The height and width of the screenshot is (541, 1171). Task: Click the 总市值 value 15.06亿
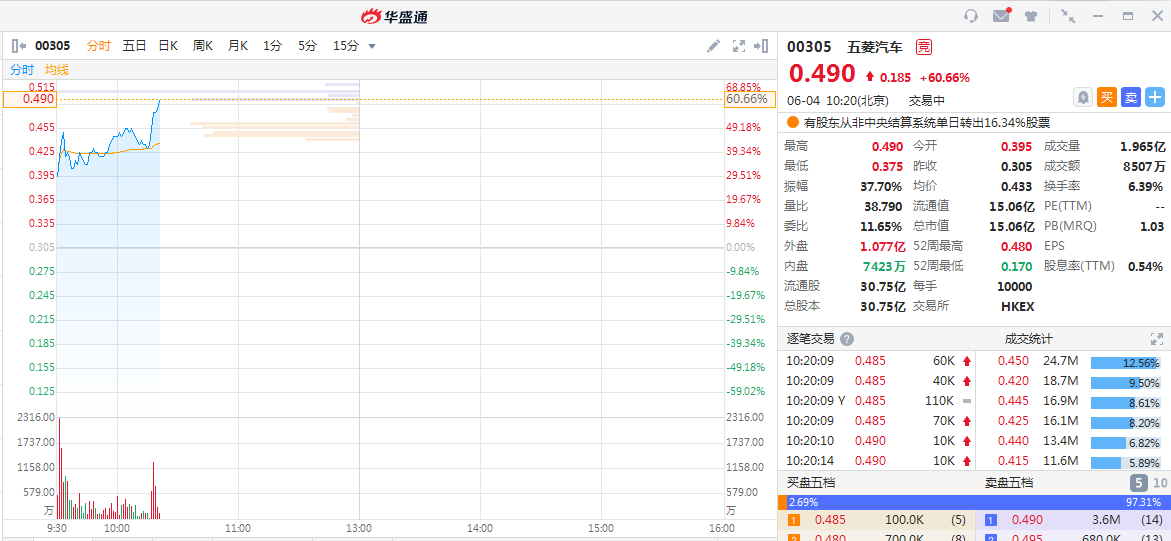pos(1013,226)
